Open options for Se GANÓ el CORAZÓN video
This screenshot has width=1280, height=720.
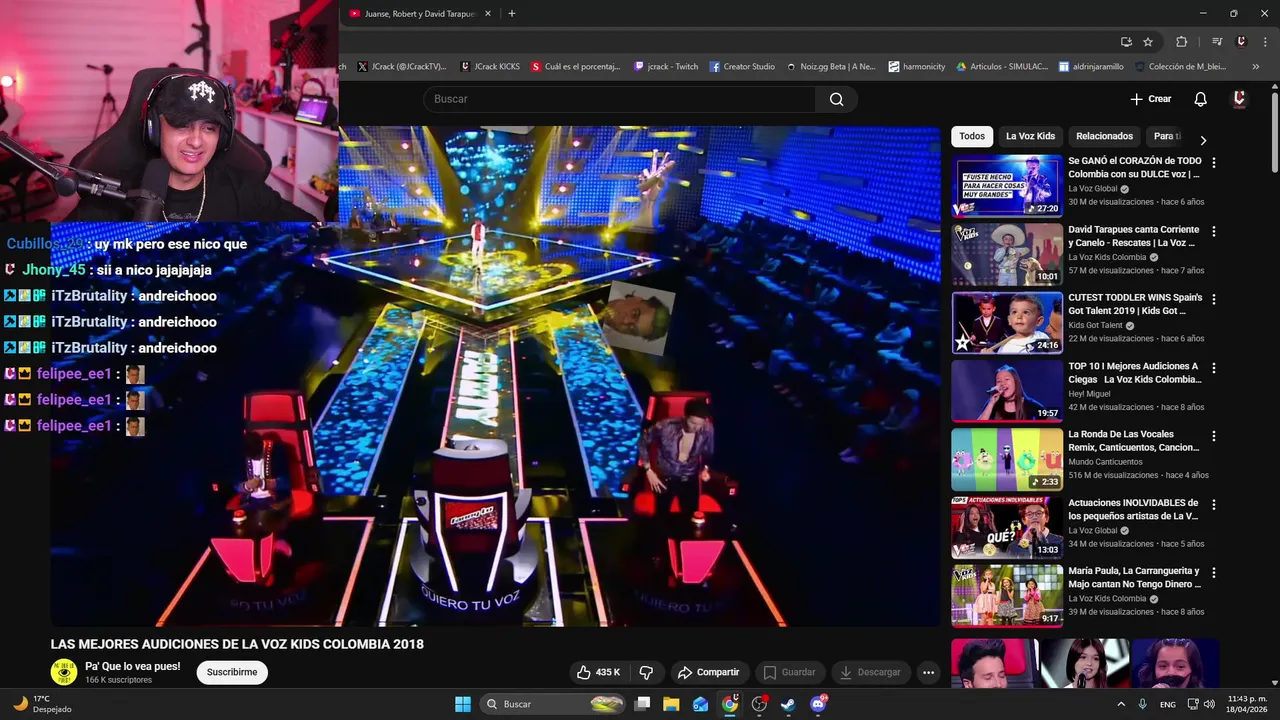(x=1214, y=162)
